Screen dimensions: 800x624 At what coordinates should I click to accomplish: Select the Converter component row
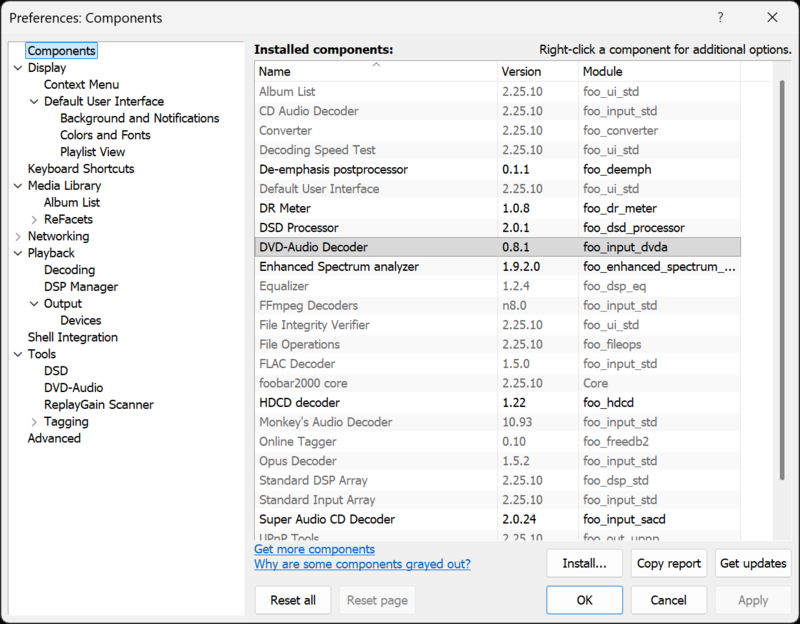[497, 131]
